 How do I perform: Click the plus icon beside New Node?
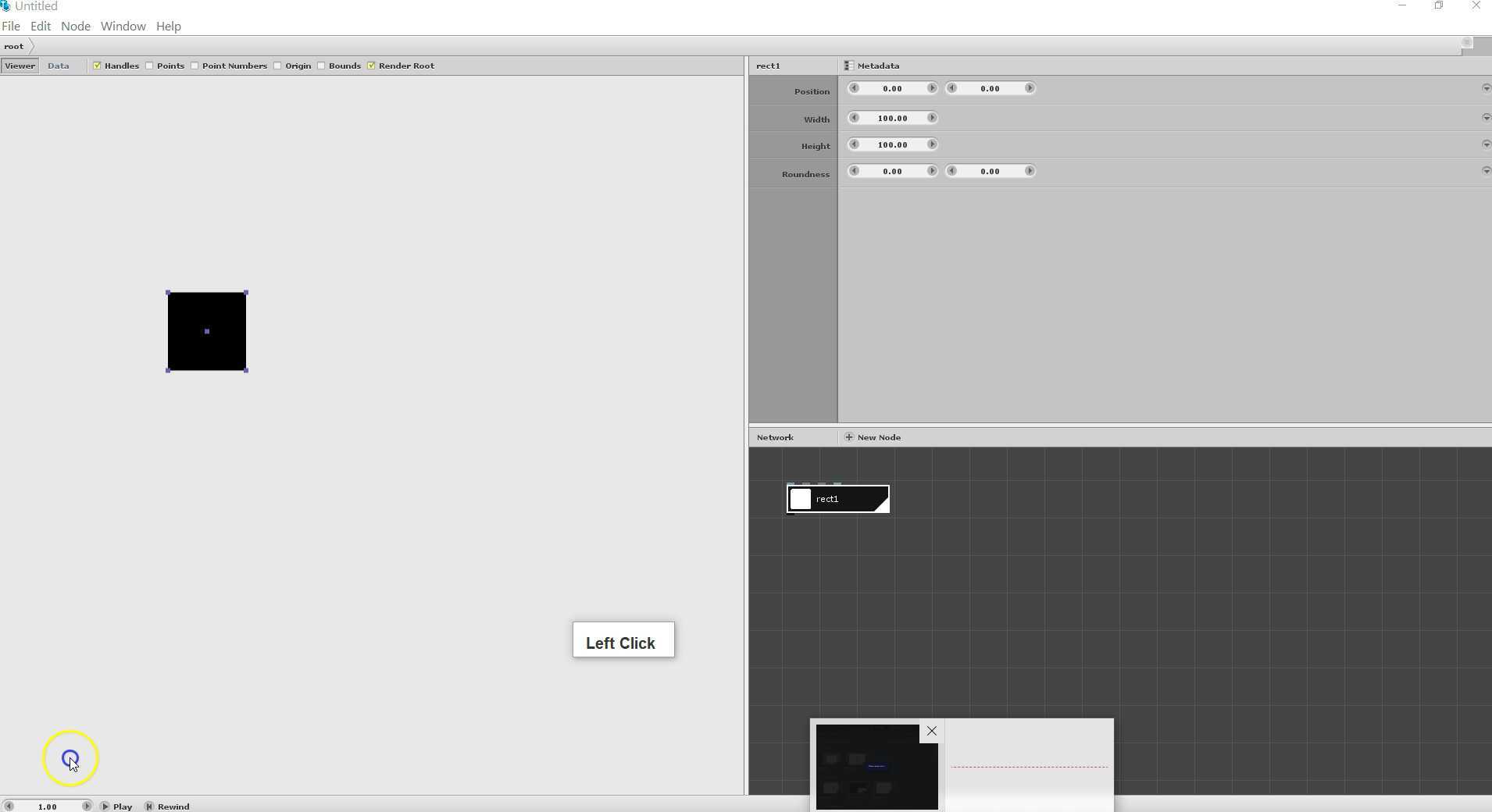tap(848, 437)
